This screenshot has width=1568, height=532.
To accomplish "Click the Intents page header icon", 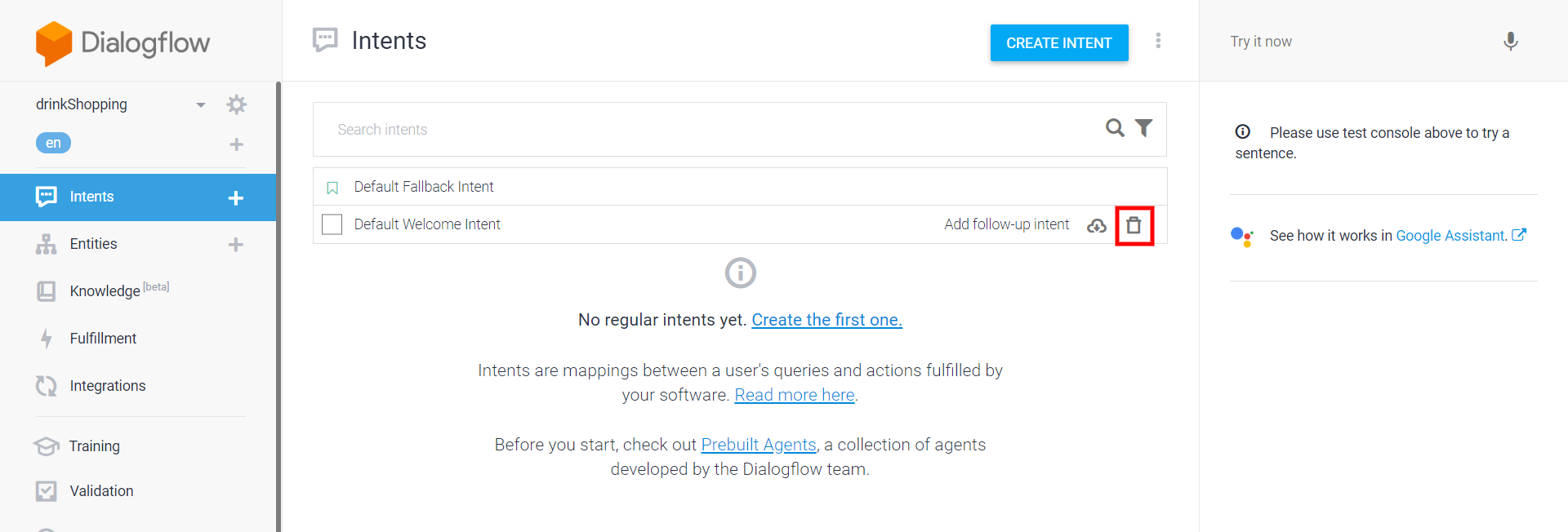I will [325, 40].
